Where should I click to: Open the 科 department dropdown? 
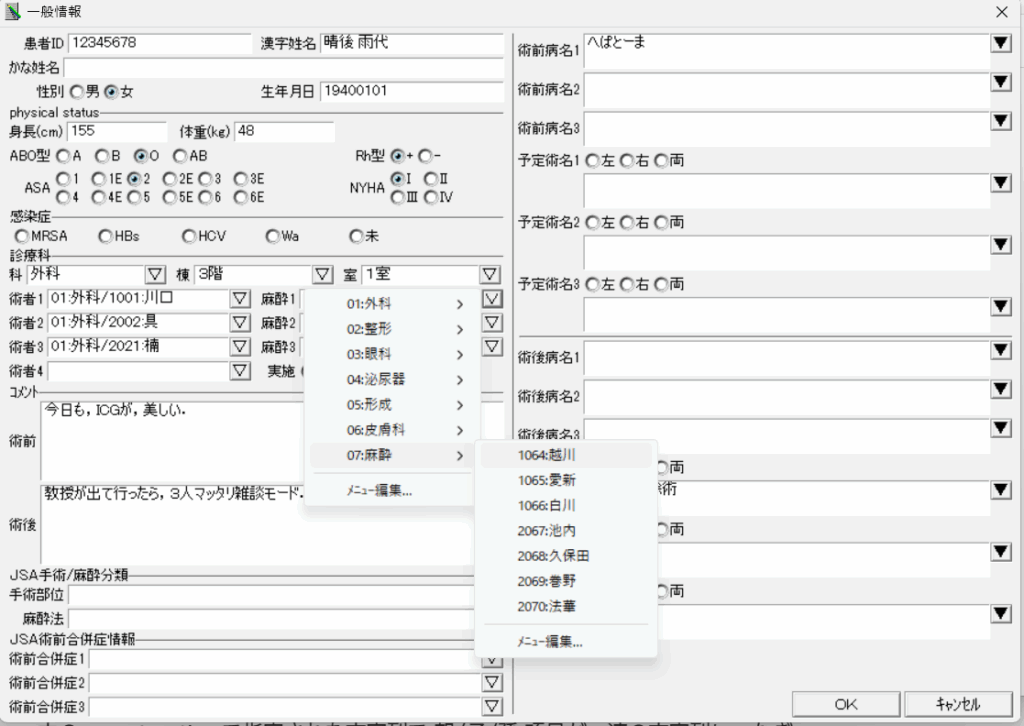tap(155, 274)
